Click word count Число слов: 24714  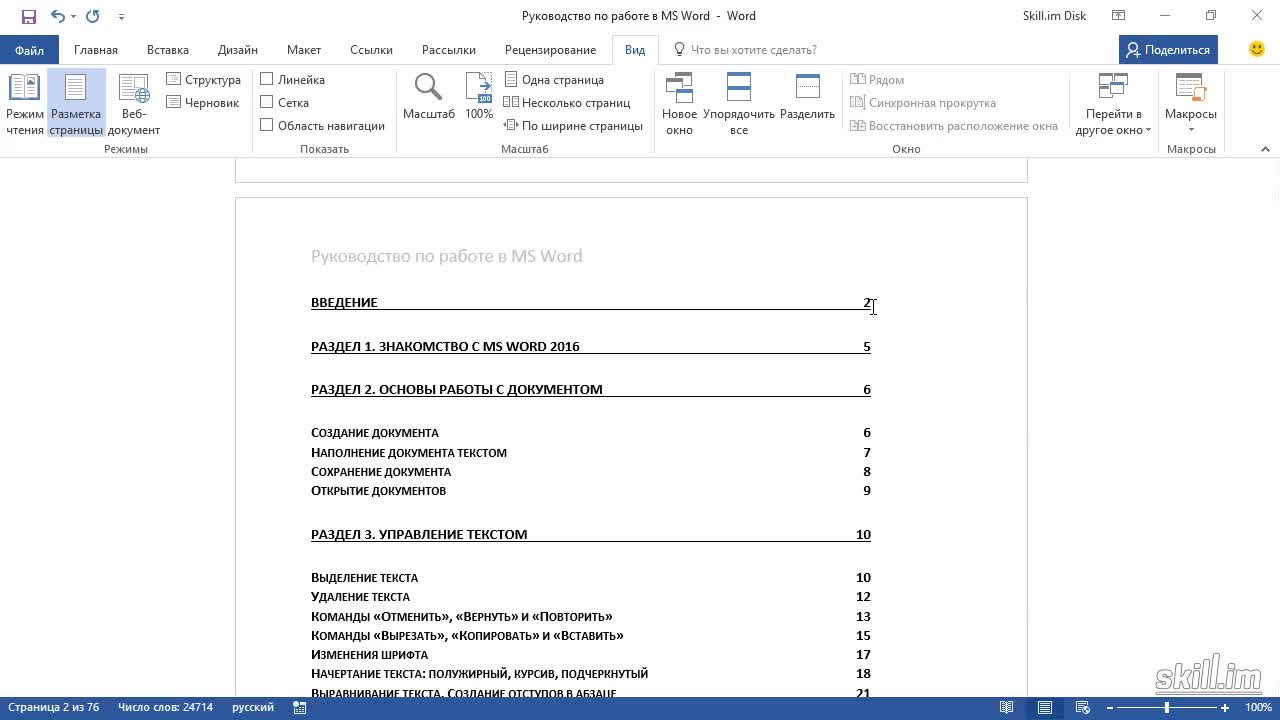point(166,708)
